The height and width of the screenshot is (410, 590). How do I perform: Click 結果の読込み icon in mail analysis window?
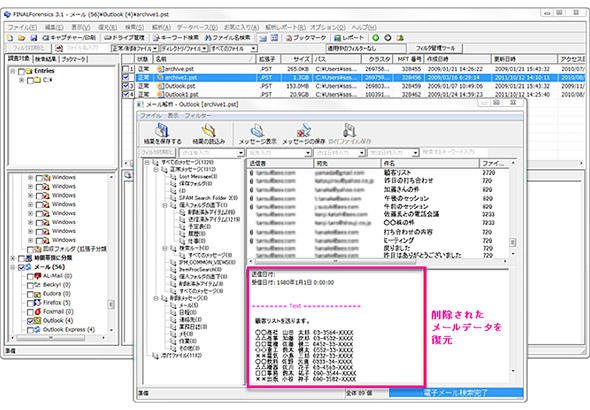[x=208, y=131]
